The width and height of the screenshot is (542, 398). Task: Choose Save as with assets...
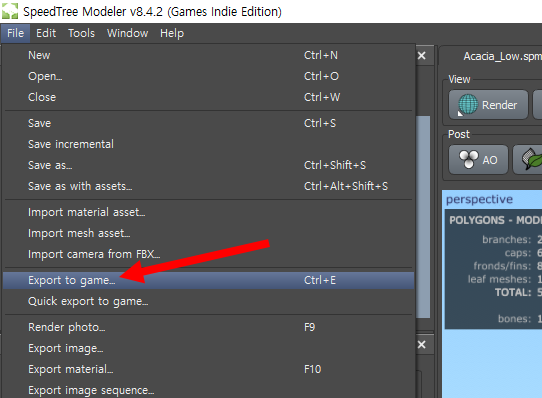tap(208, 186)
